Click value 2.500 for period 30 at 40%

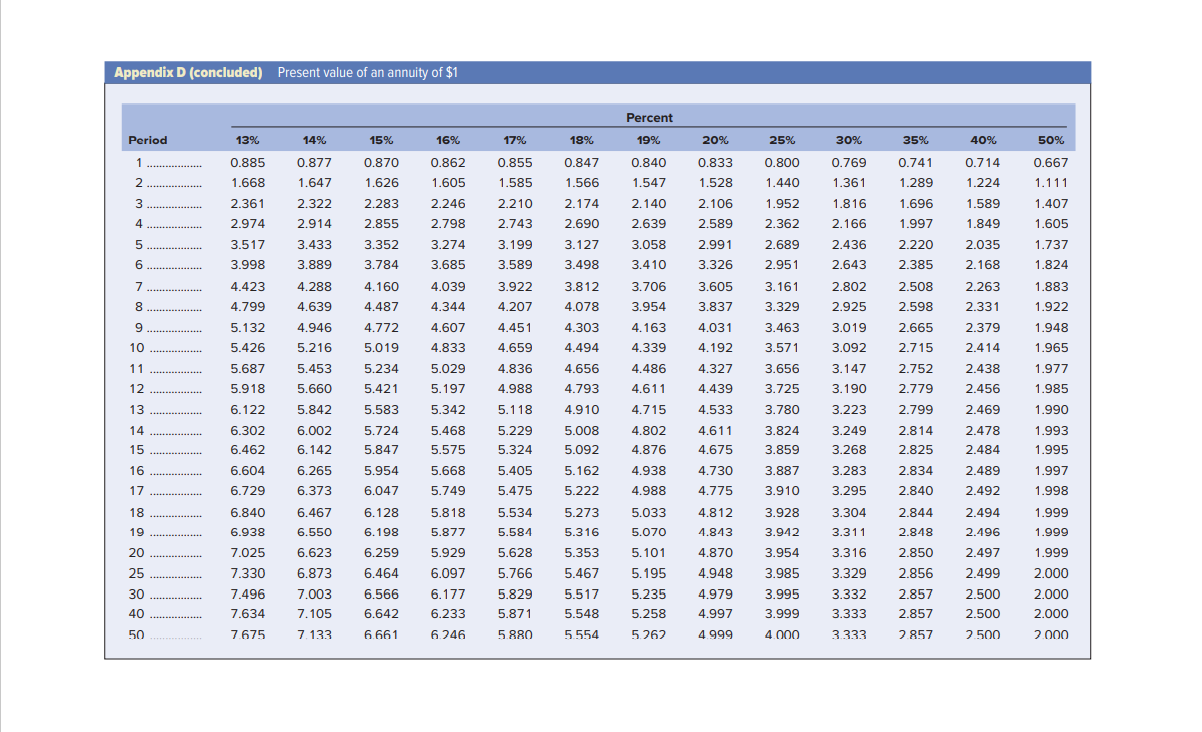[982, 594]
